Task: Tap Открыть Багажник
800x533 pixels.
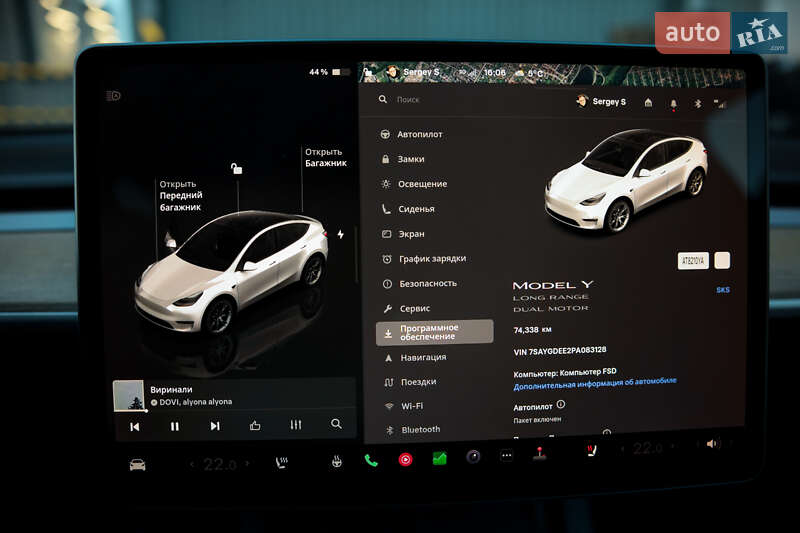Action: [x=326, y=158]
